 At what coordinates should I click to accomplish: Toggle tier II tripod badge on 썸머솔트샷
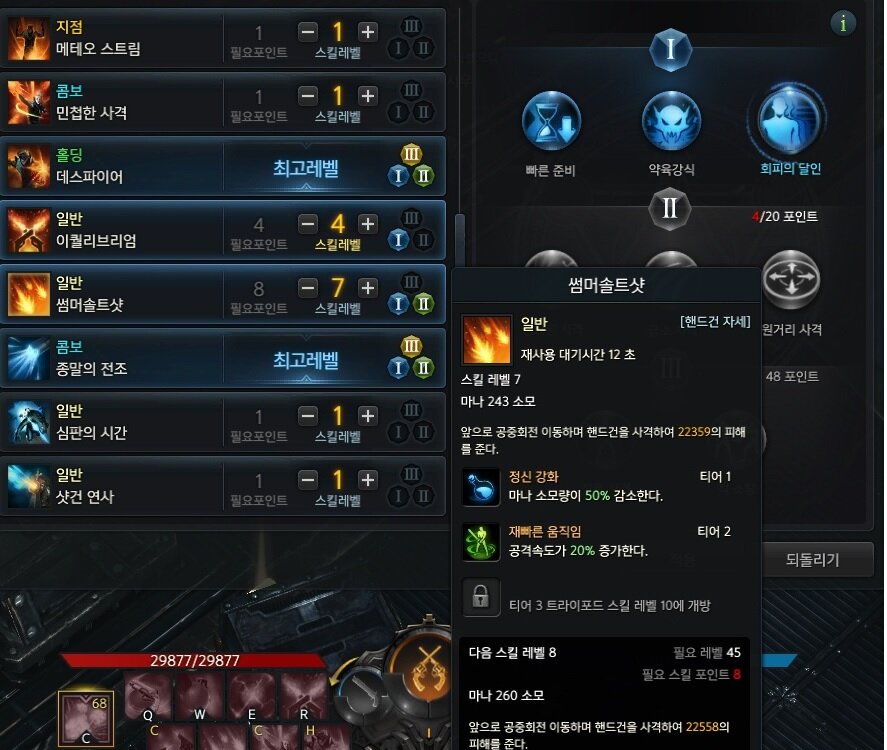pos(423,304)
